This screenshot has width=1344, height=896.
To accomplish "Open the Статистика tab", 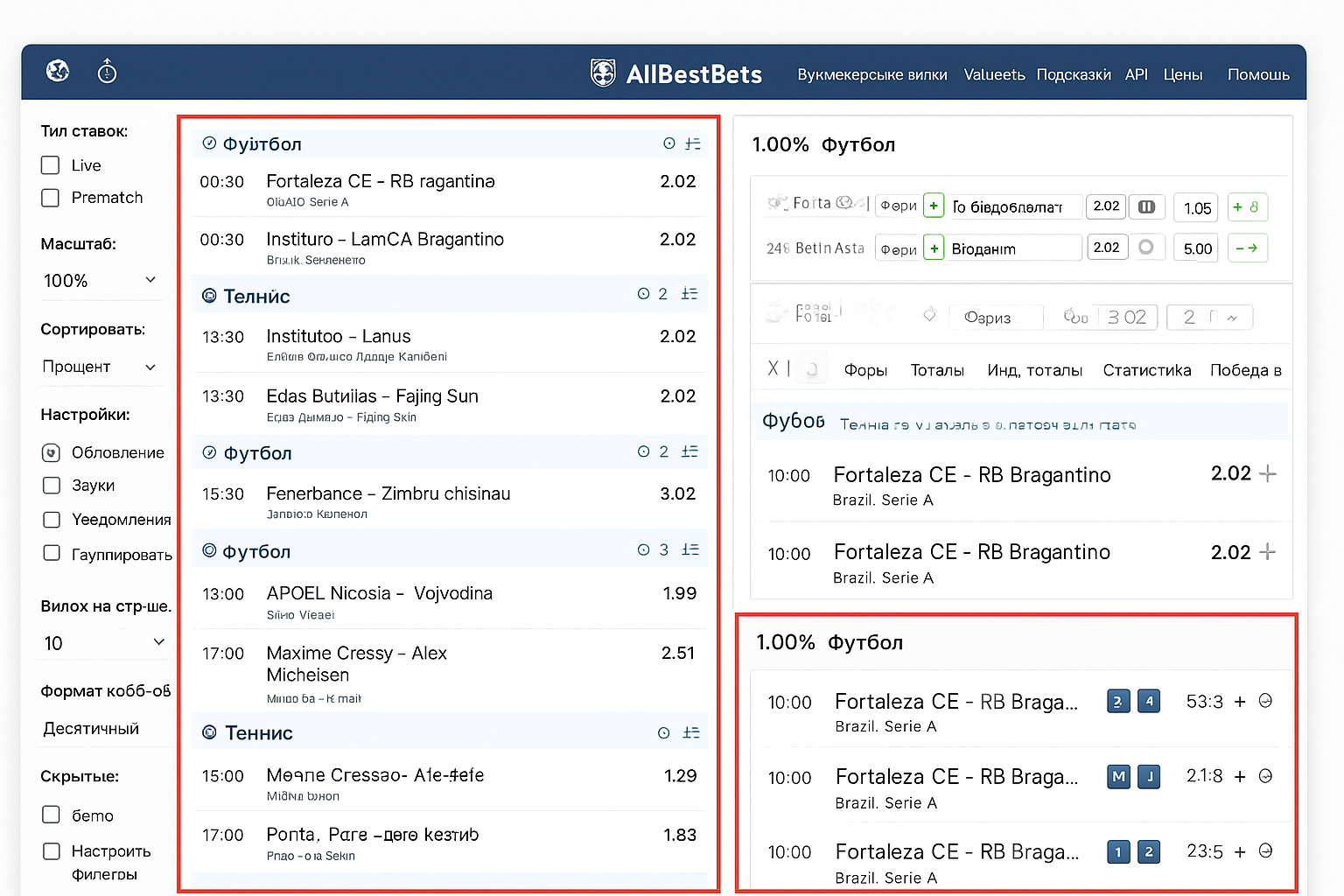I will pos(1146,371).
